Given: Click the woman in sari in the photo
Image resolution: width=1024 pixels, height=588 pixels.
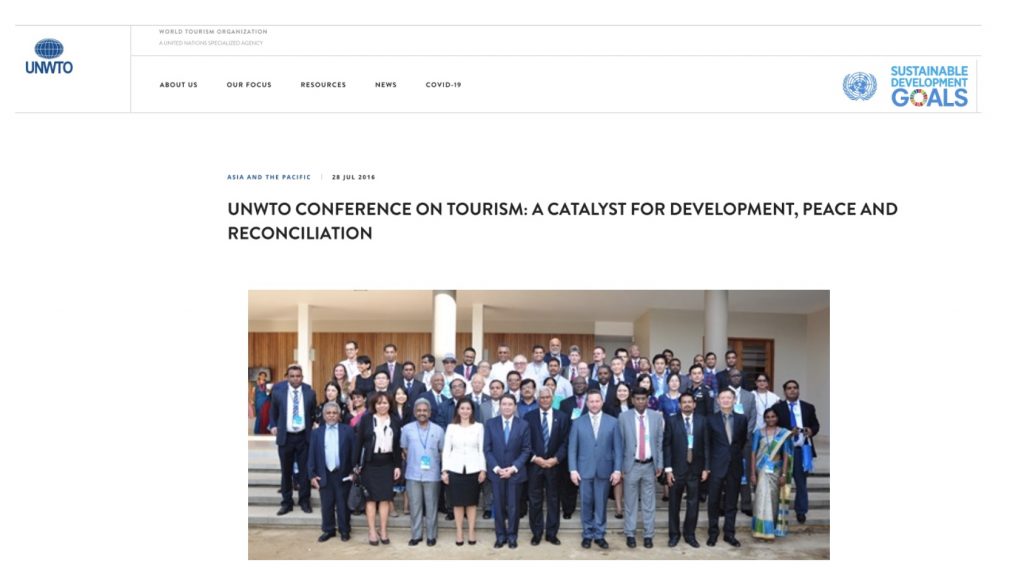Looking at the screenshot, I should 772,474.
